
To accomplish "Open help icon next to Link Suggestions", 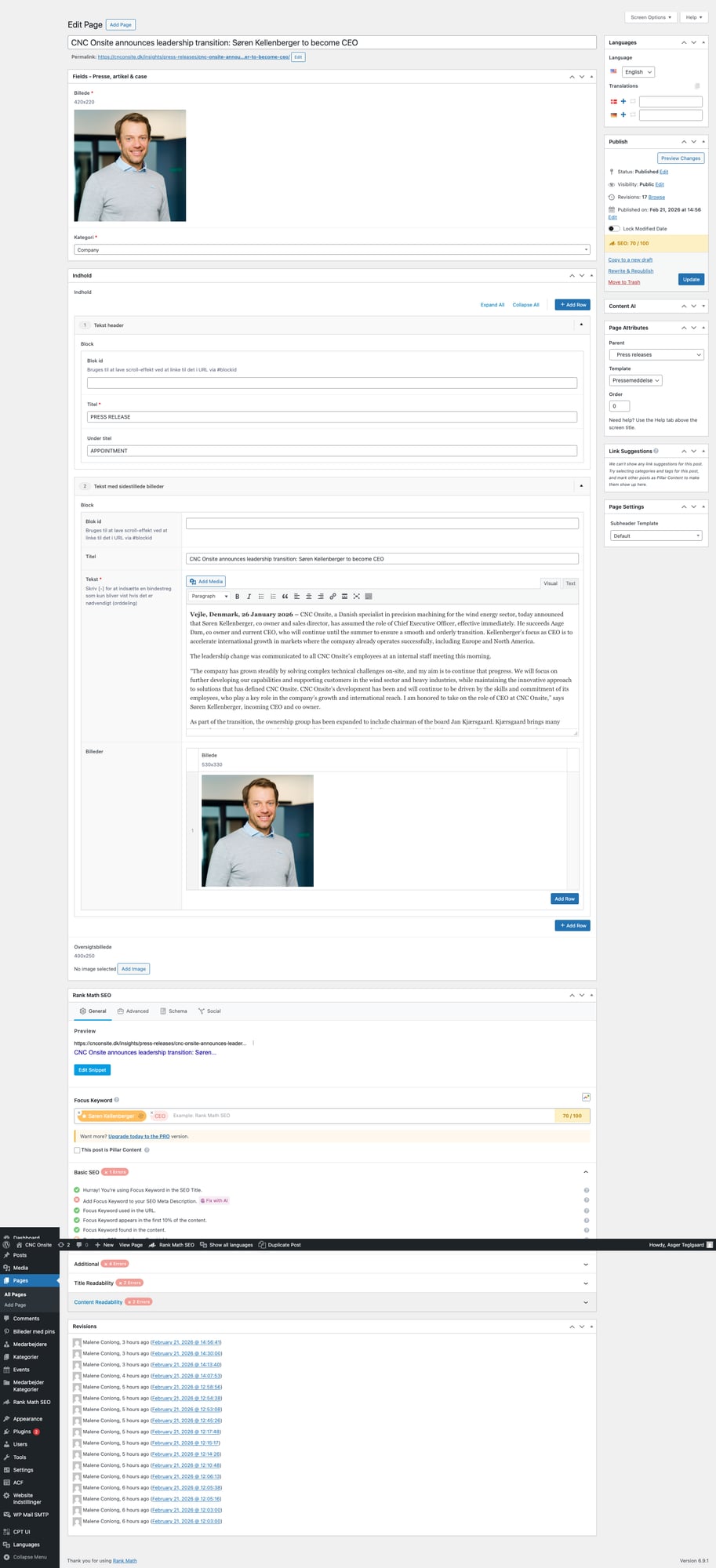I will point(656,451).
